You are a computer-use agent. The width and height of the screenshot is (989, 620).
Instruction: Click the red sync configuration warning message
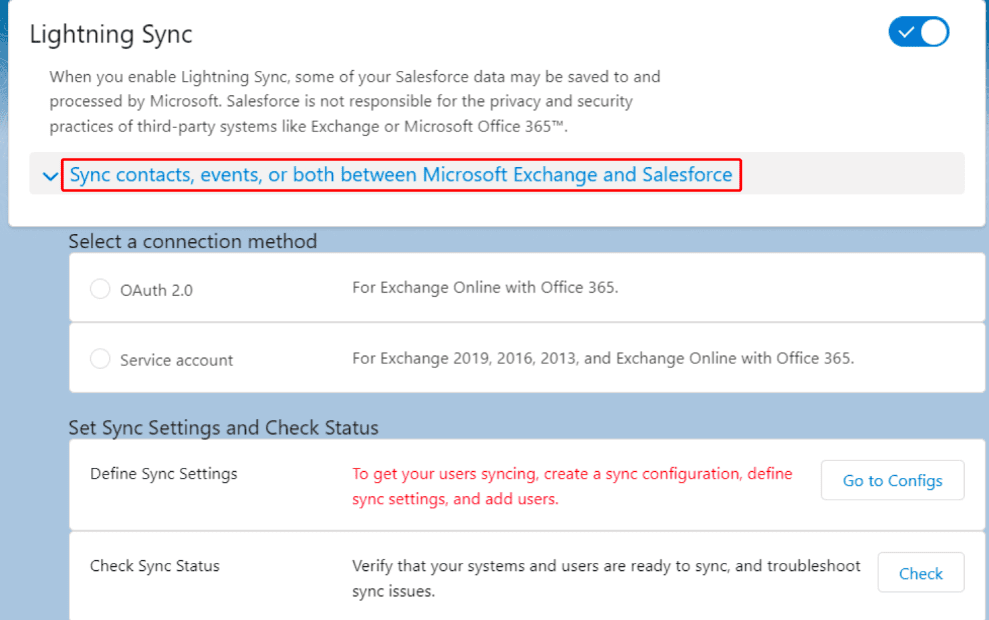coord(572,486)
